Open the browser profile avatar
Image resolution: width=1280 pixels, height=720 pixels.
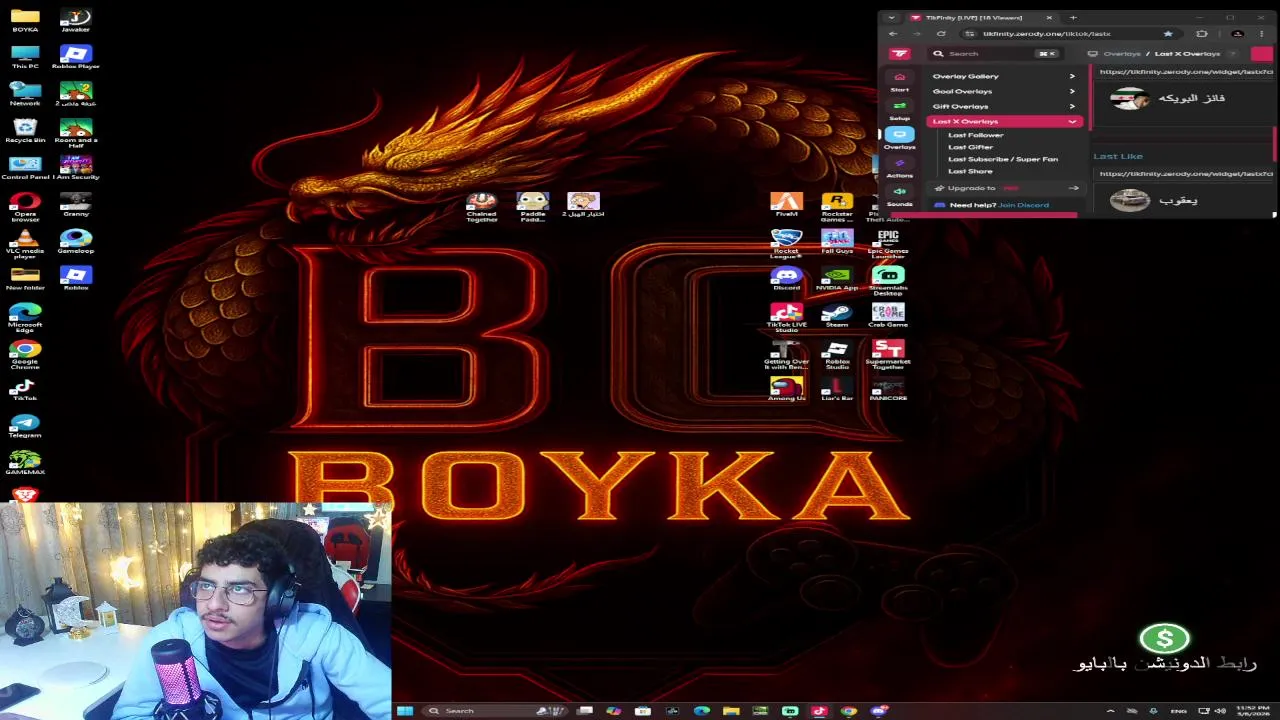pyautogui.click(x=1237, y=34)
